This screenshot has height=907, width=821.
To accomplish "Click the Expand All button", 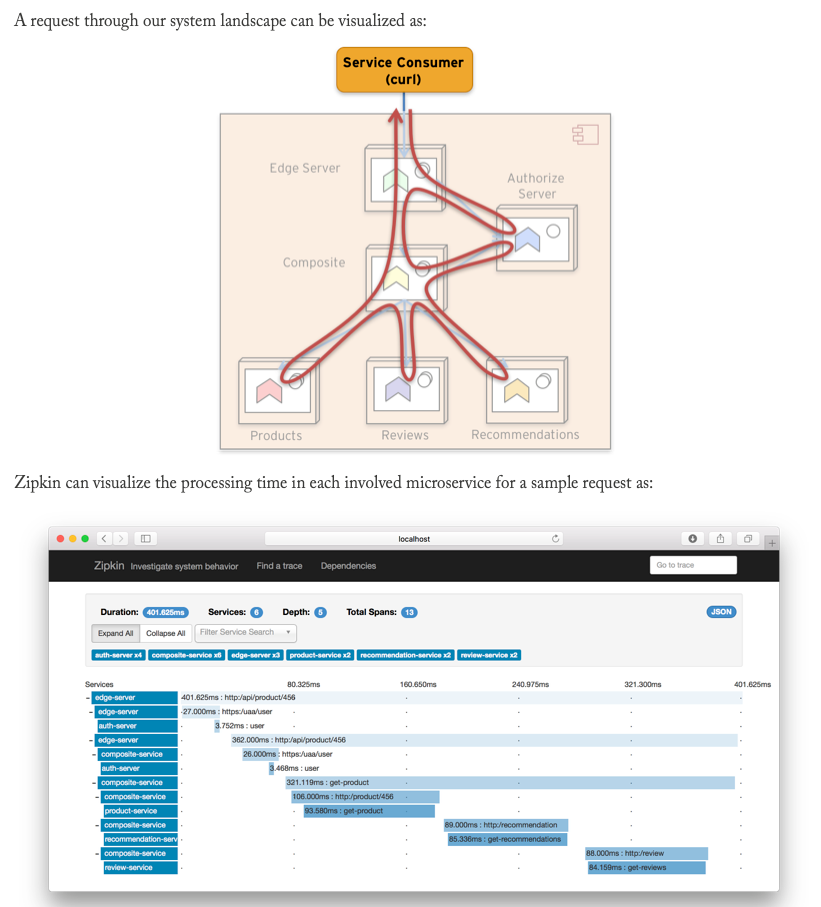I will coord(116,633).
